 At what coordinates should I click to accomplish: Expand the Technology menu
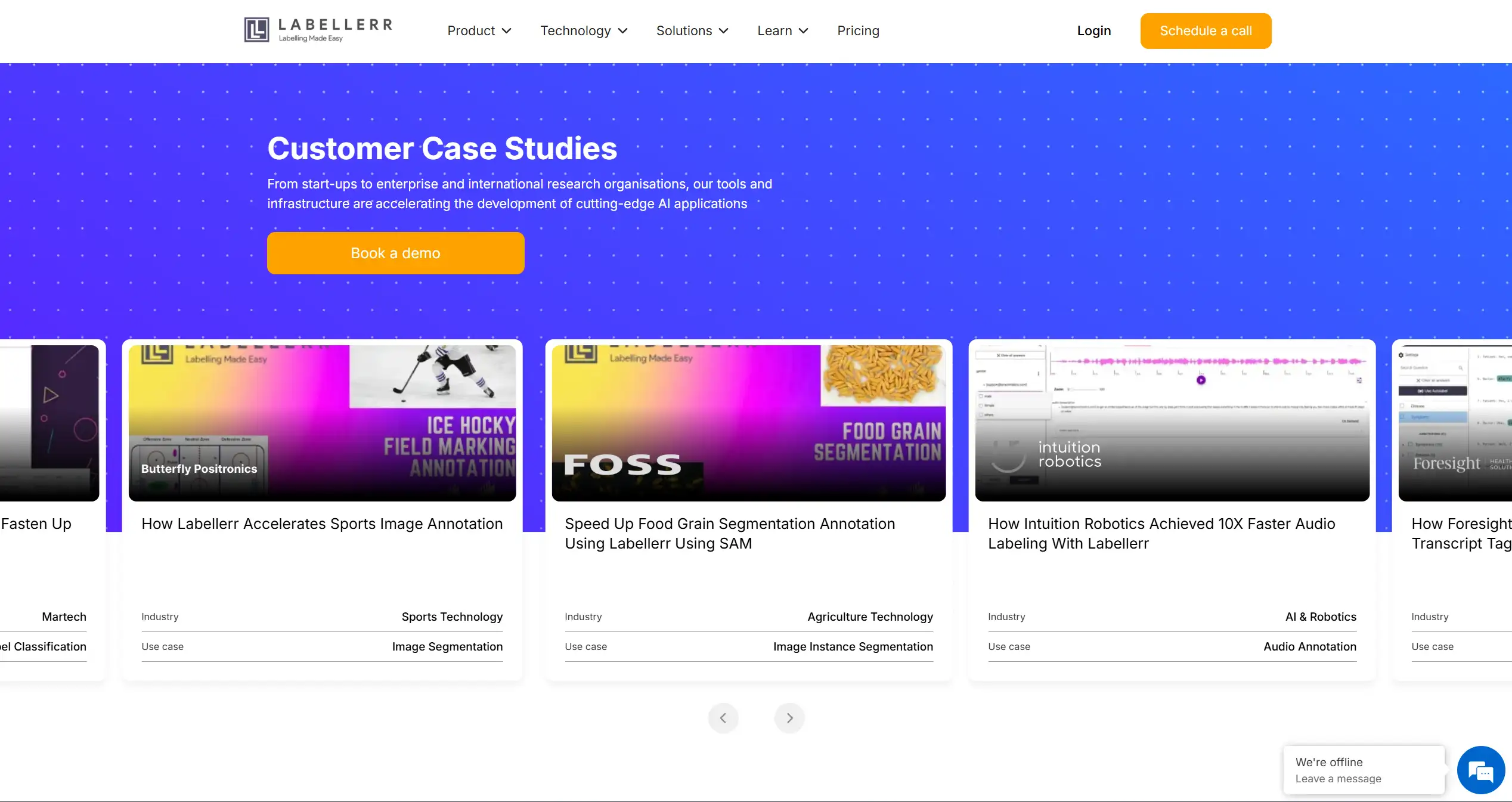tap(583, 30)
